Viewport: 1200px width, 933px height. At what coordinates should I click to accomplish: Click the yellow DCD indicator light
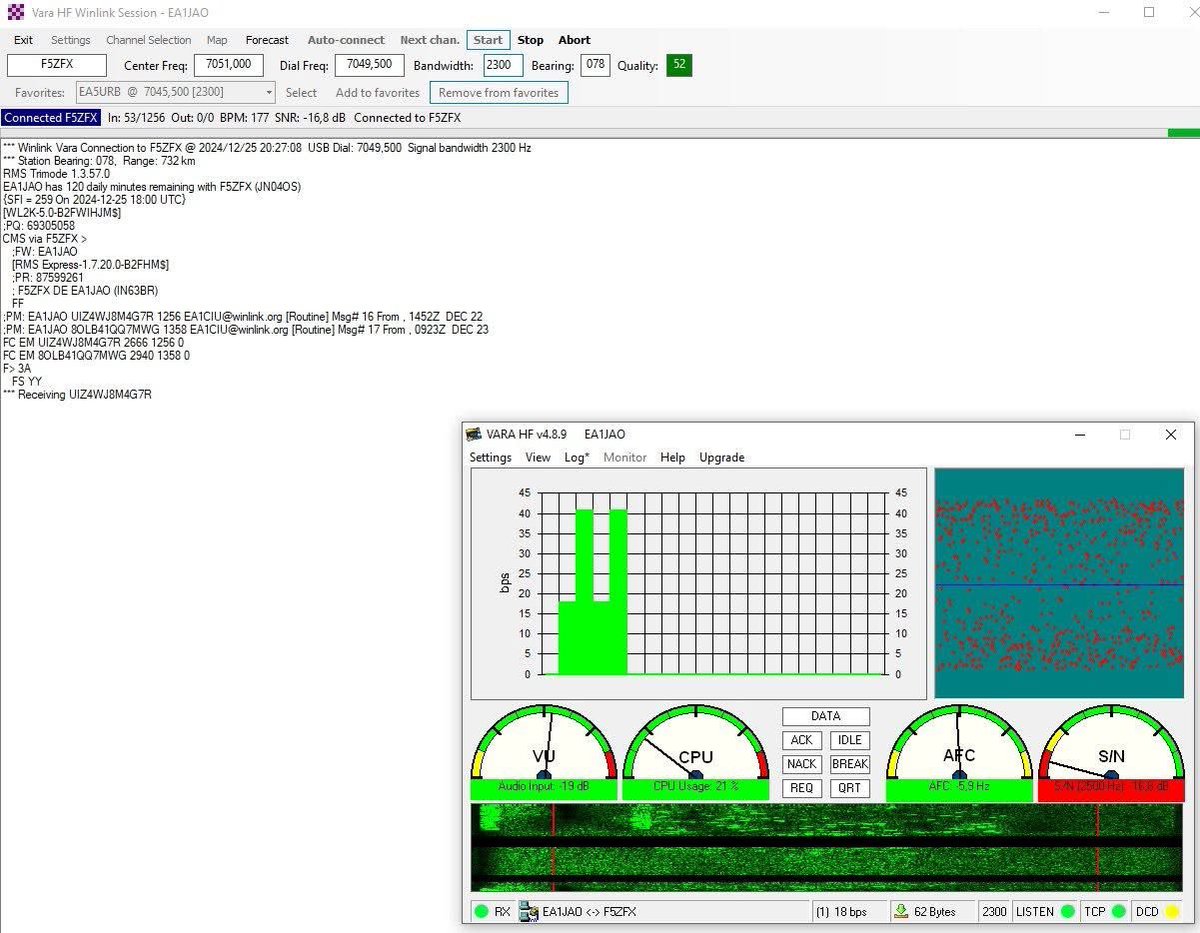point(1172,912)
